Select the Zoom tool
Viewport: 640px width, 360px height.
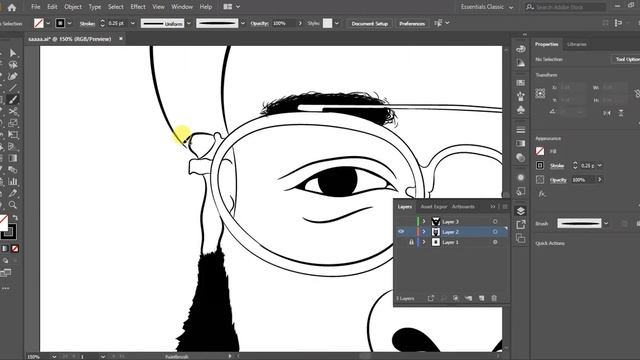pyautogui.click(x=13, y=204)
